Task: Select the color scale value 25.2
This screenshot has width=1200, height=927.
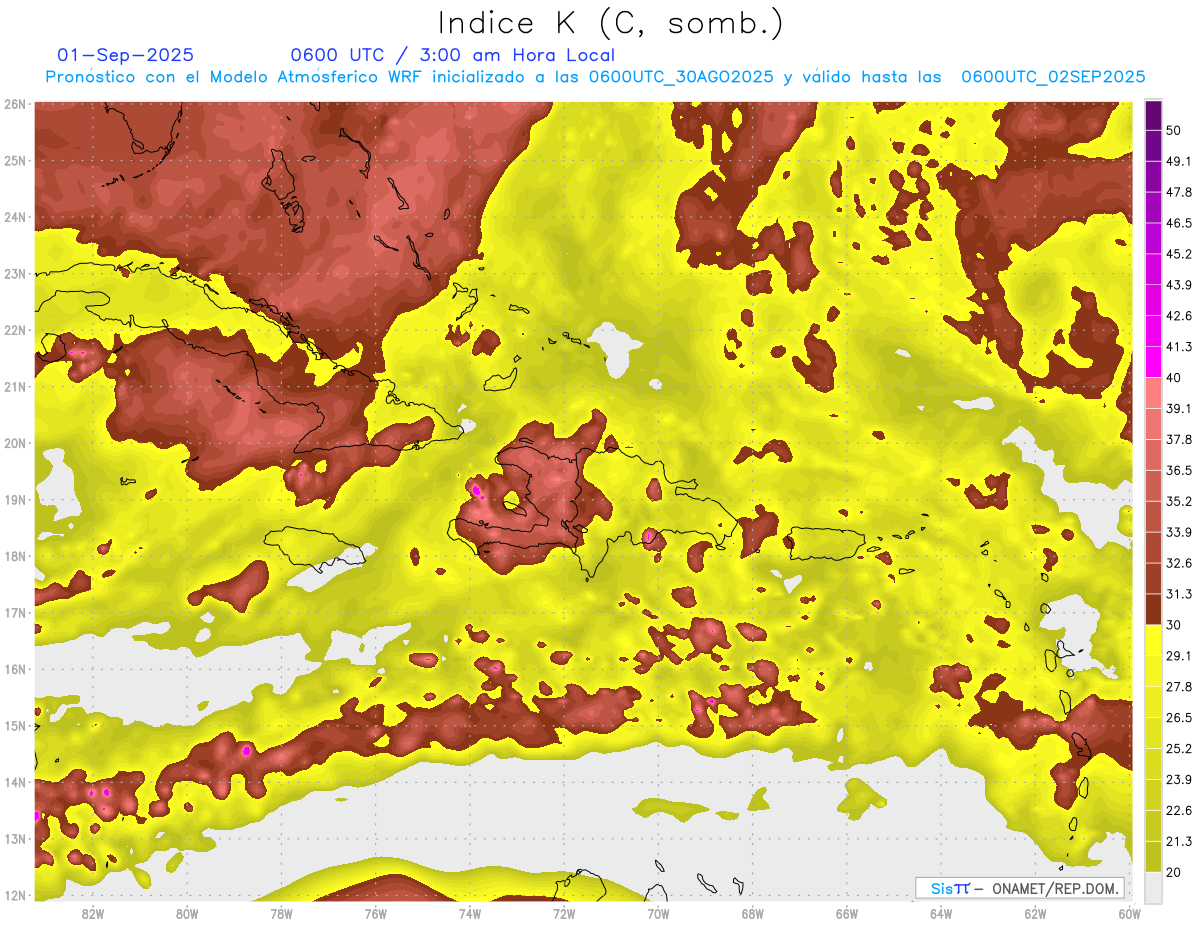Action: coord(1179,749)
